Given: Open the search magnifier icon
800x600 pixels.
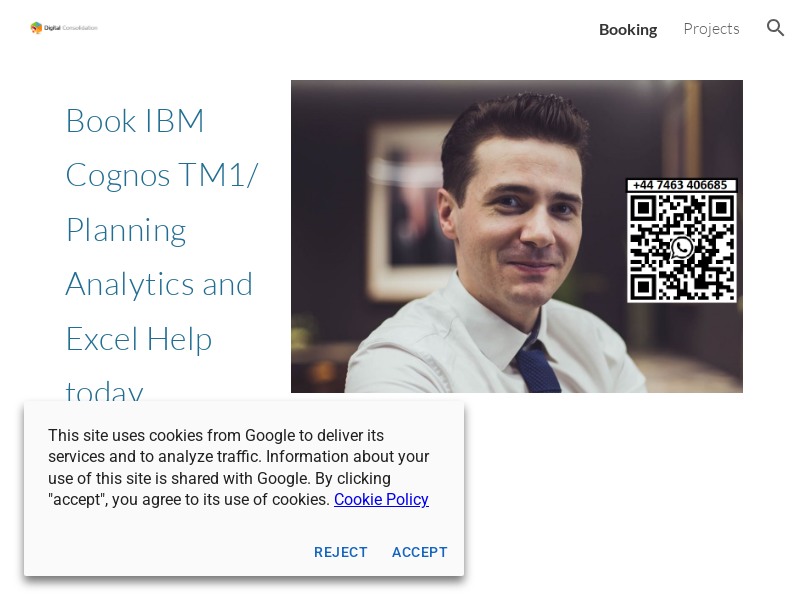Looking at the screenshot, I should [775, 28].
